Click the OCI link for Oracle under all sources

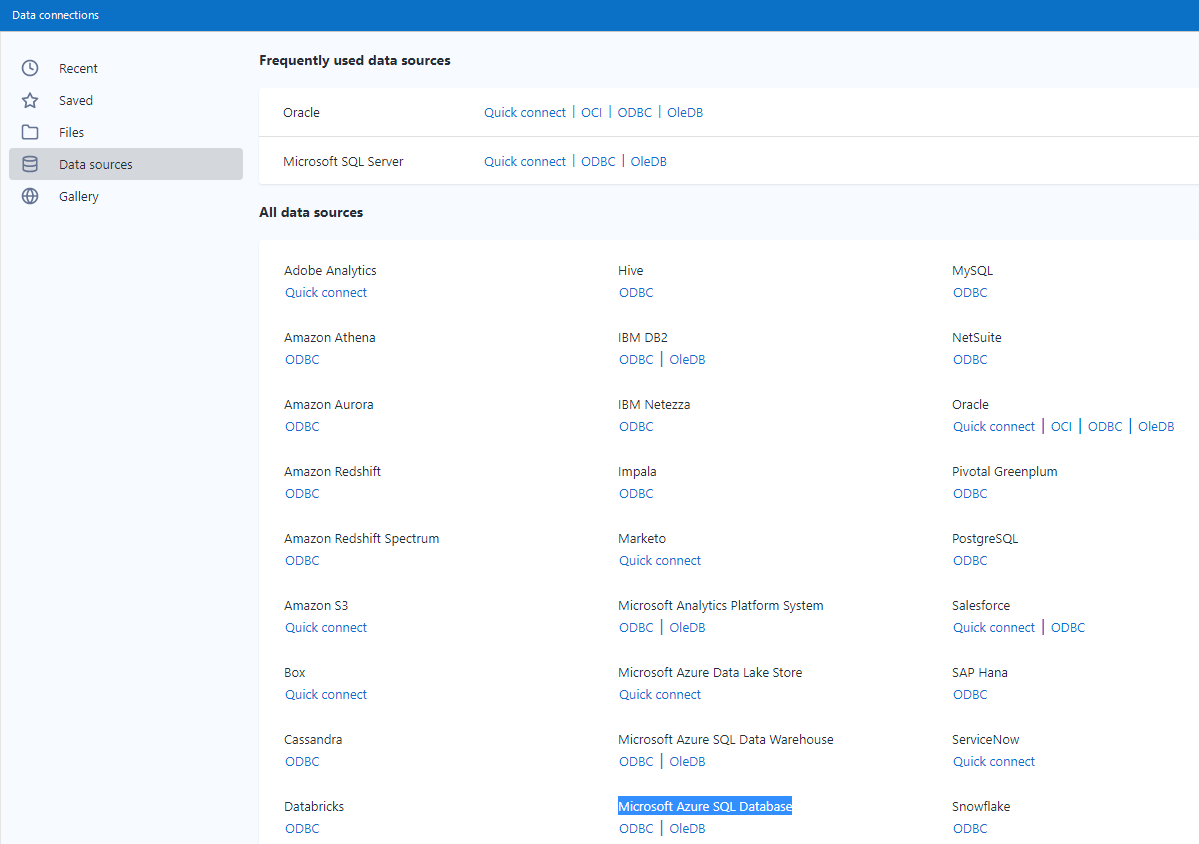[1061, 426]
